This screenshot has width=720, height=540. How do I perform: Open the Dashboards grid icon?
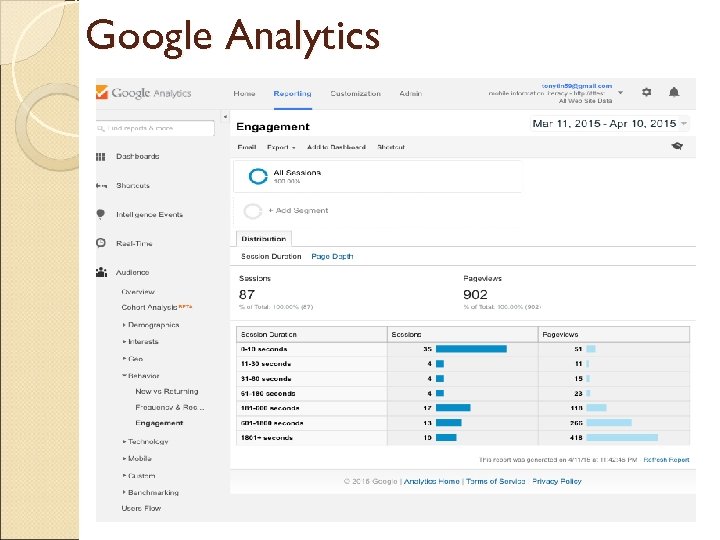[x=101, y=156]
